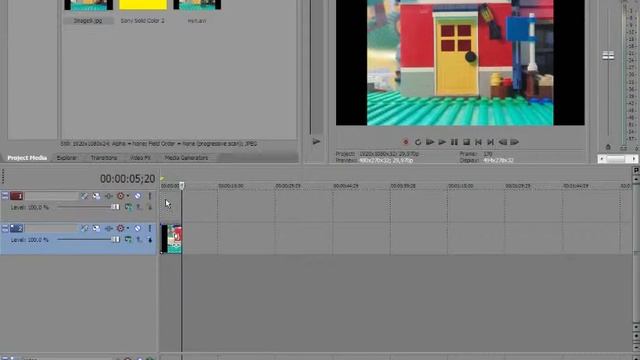Open Track FX for track 2
Screen dimensions: 640x360
point(109,229)
